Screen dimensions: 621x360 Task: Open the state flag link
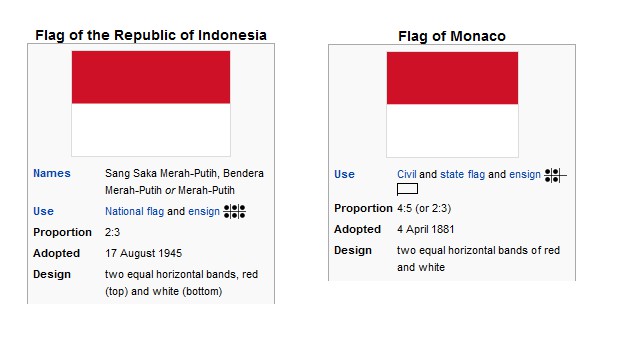click(x=463, y=175)
